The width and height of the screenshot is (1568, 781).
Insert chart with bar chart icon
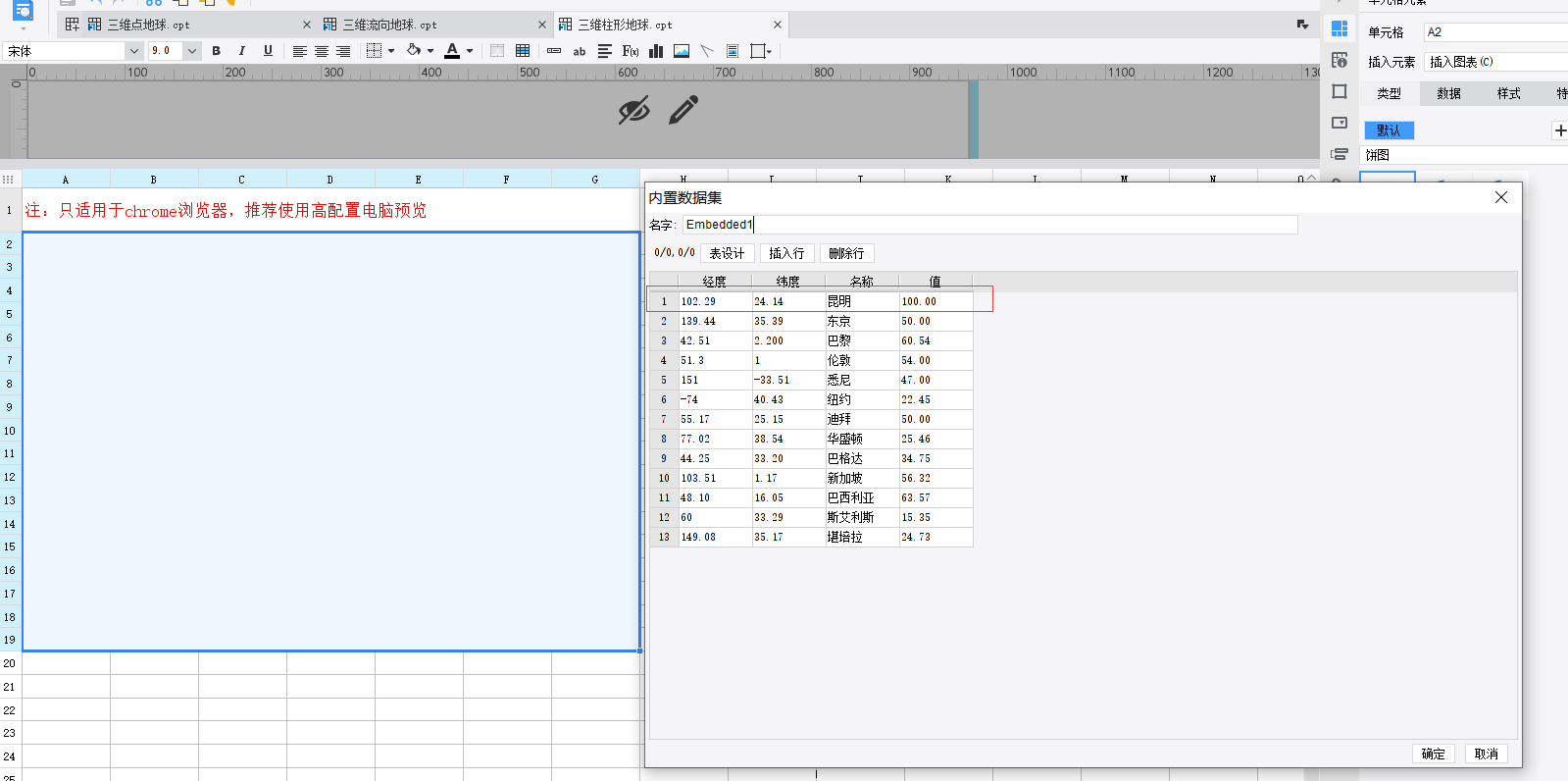pyautogui.click(x=656, y=51)
